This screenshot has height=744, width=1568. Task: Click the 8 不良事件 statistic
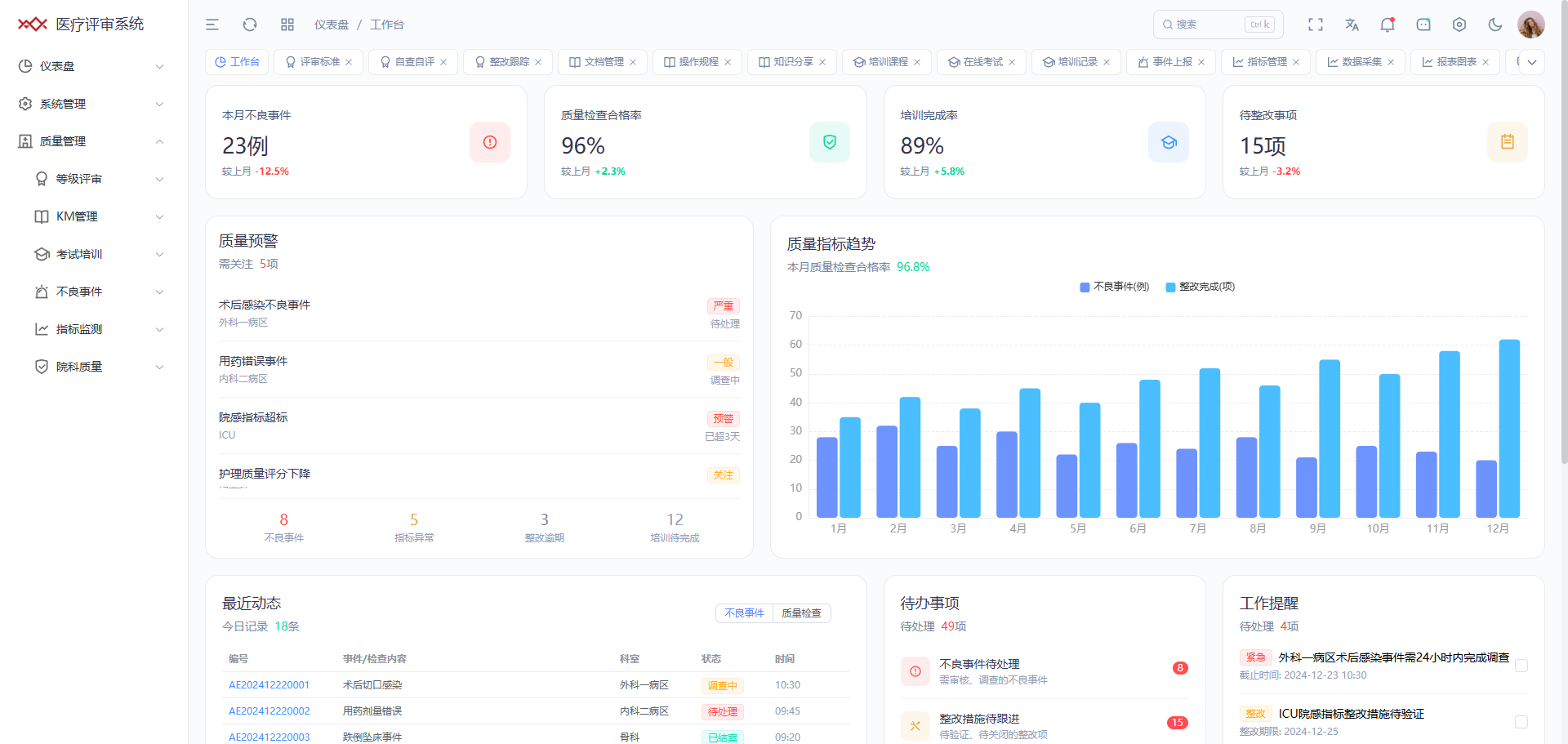click(284, 528)
